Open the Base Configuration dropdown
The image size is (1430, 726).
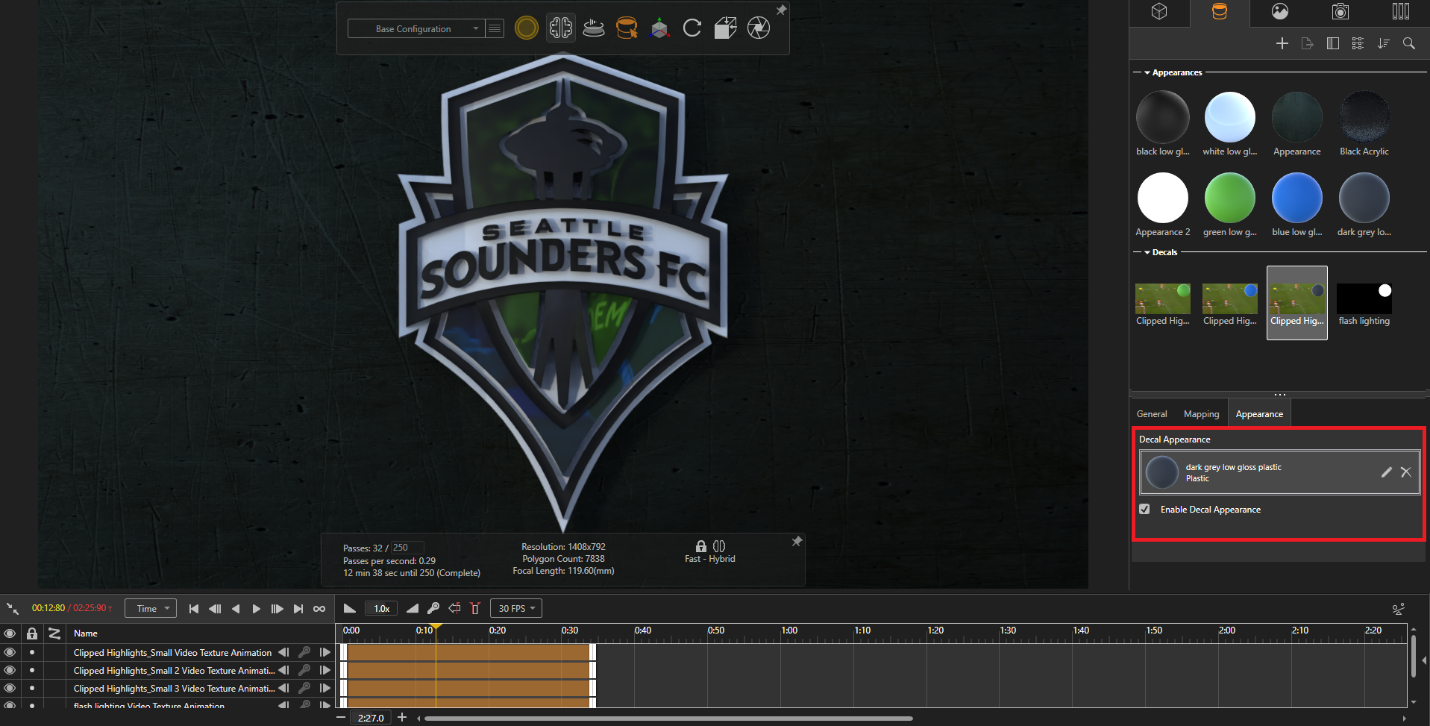click(415, 29)
